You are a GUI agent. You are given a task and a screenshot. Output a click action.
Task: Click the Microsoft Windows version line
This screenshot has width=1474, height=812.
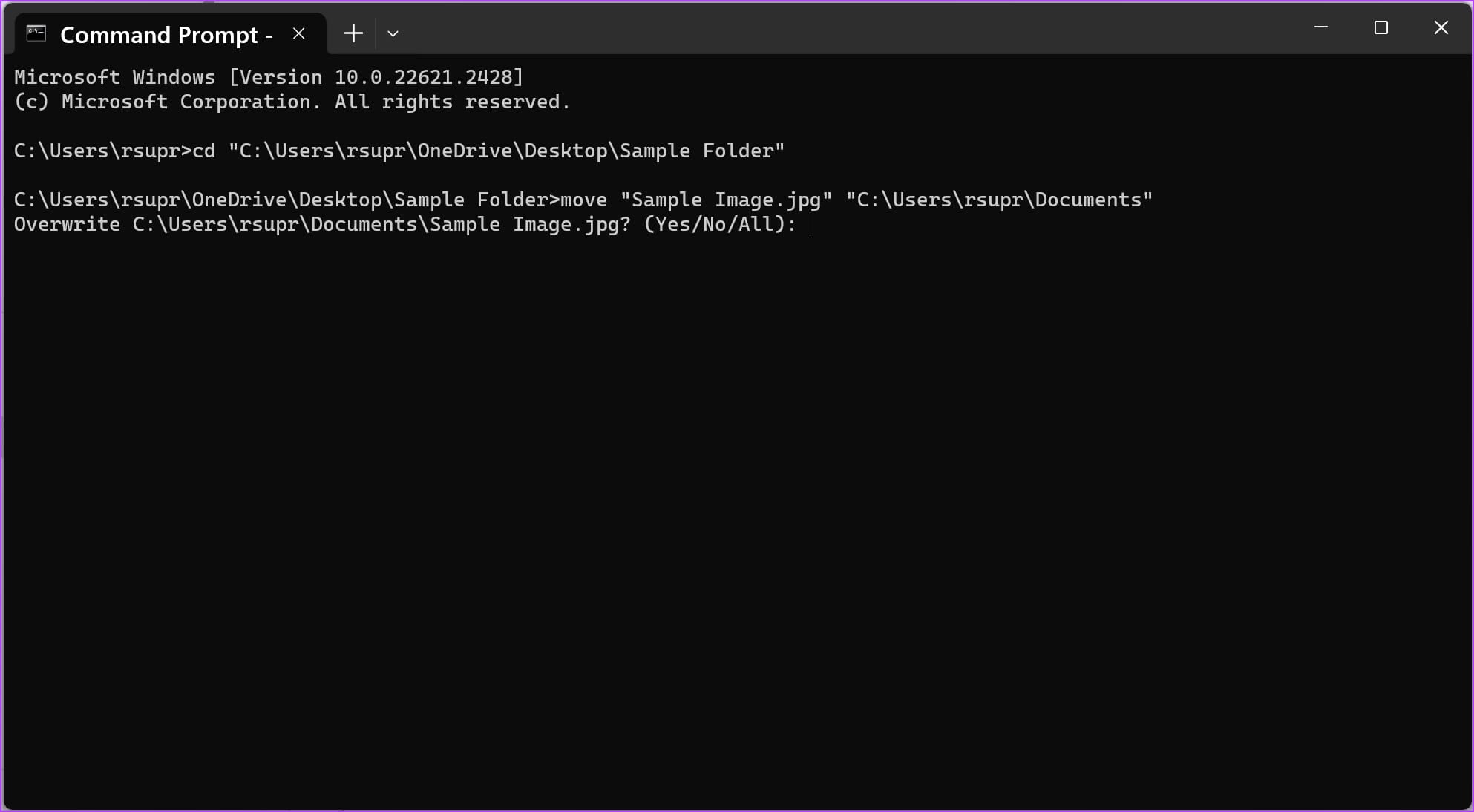pyautogui.click(x=269, y=77)
